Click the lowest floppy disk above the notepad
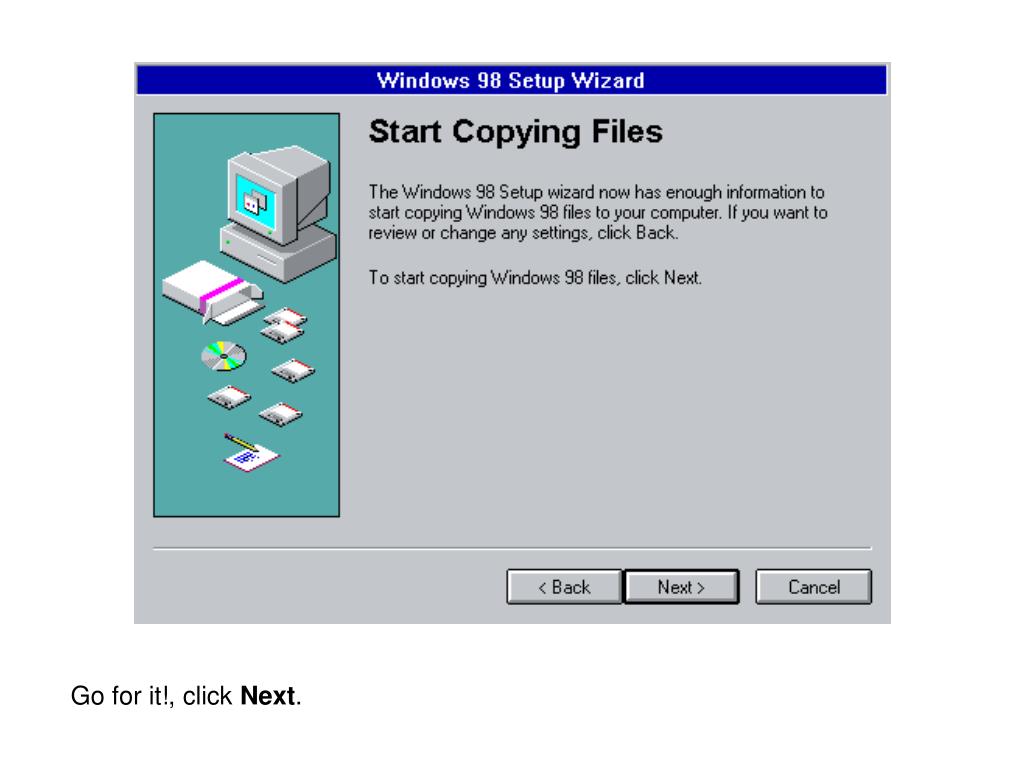Screen dimensions: 1024x768 280,414
